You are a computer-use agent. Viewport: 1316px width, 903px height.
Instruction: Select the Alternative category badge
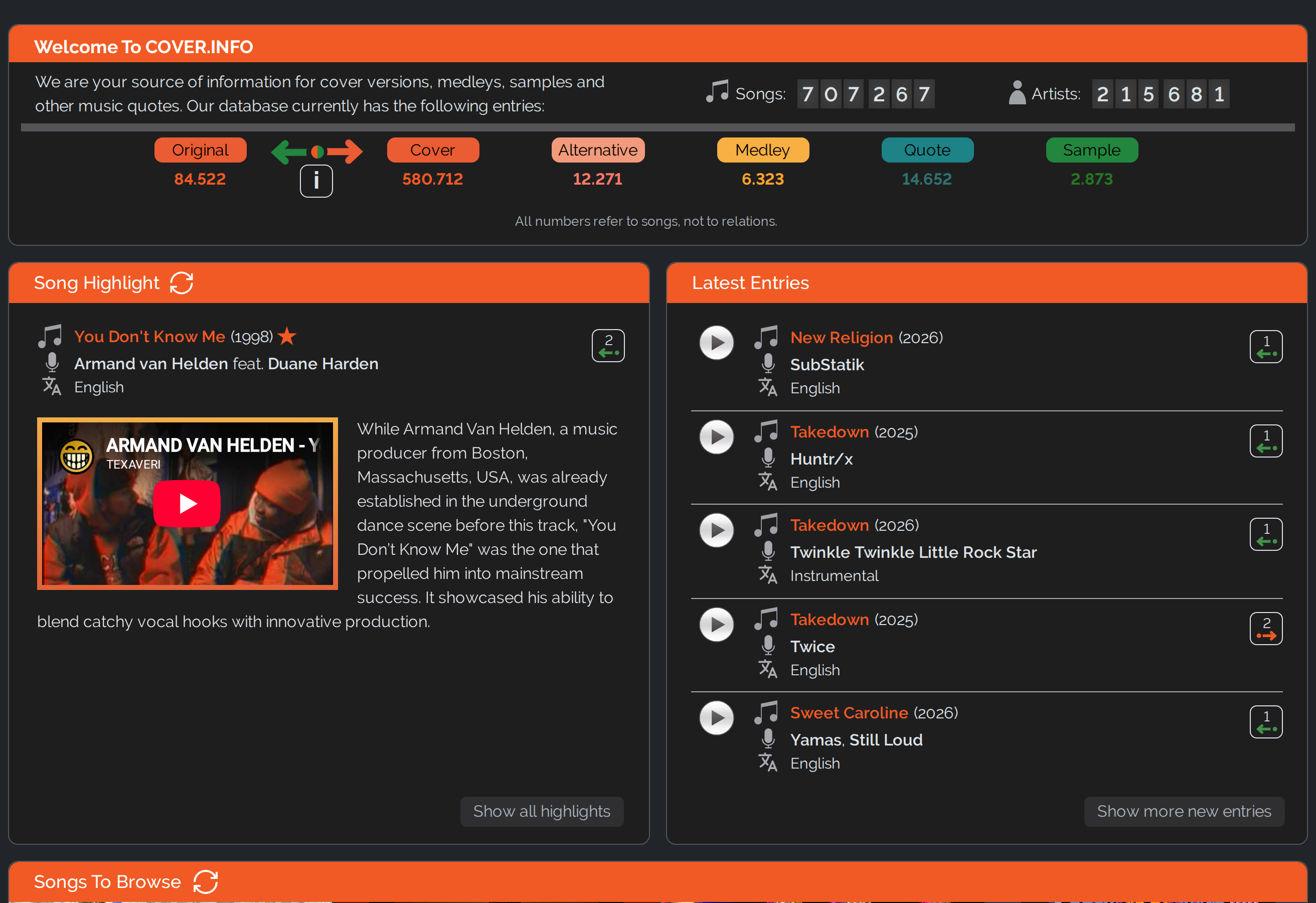point(597,150)
